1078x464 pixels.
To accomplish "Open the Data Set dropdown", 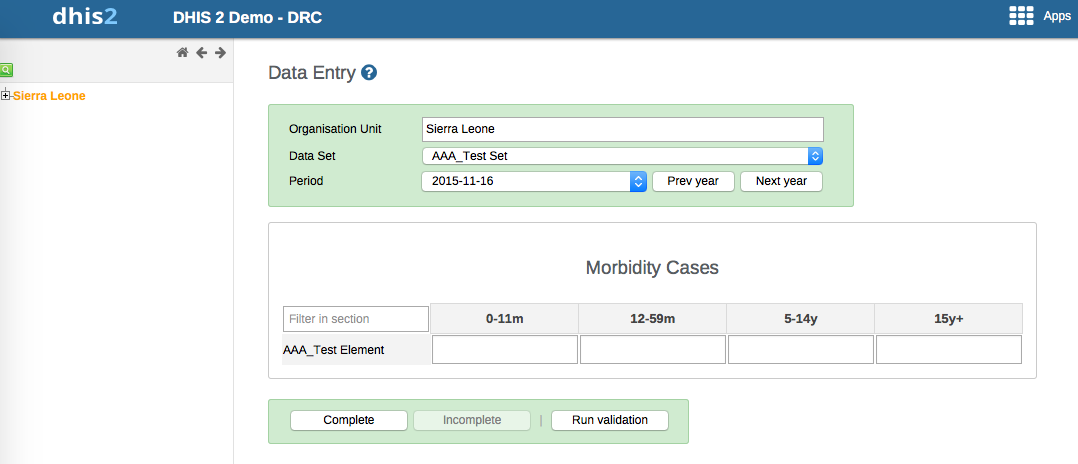I will (622, 156).
